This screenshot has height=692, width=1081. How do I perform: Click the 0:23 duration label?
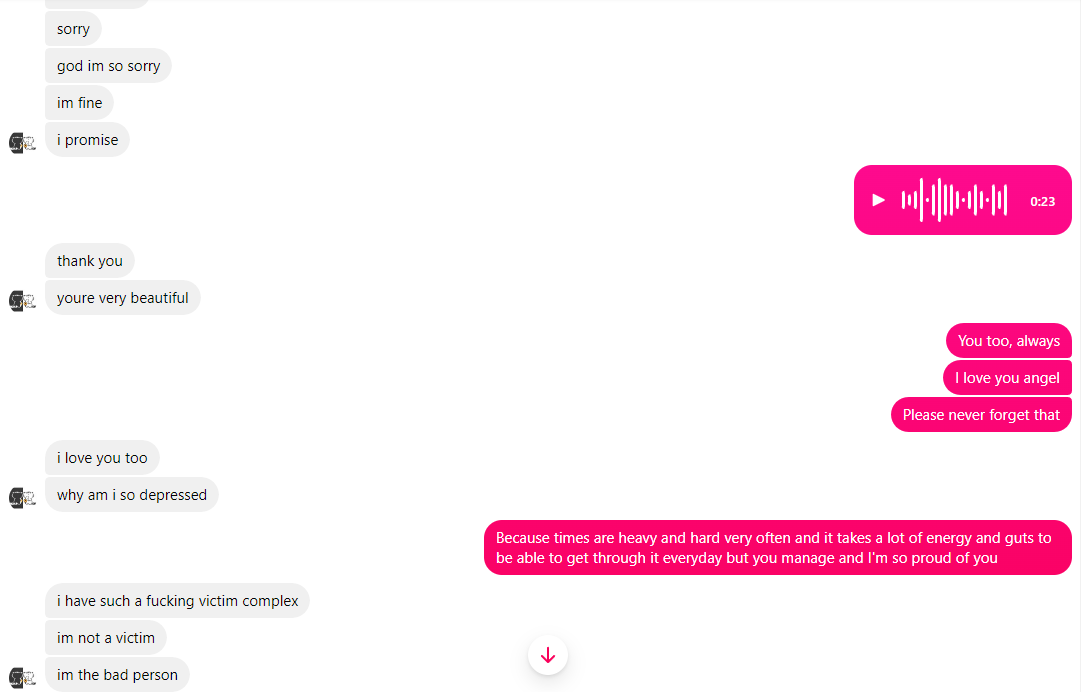tap(1042, 201)
